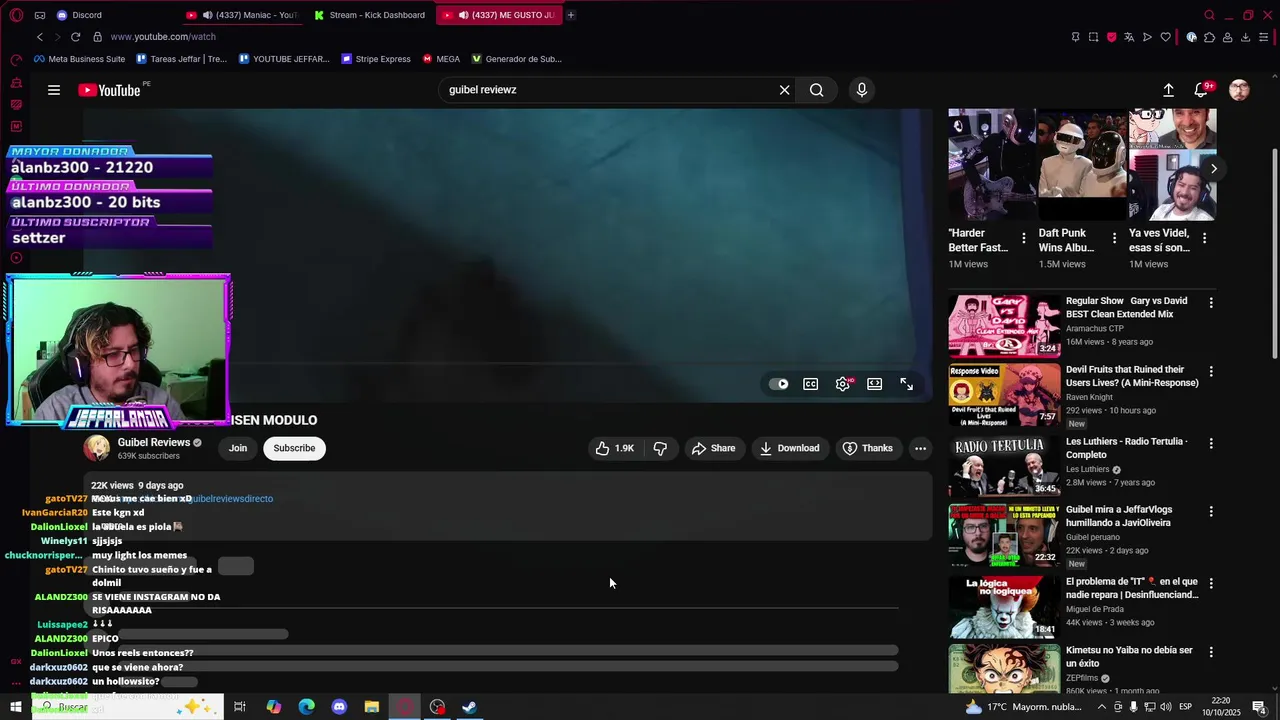Open a new browser tab
This screenshot has height=720, width=1280.
tap(571, 15)
